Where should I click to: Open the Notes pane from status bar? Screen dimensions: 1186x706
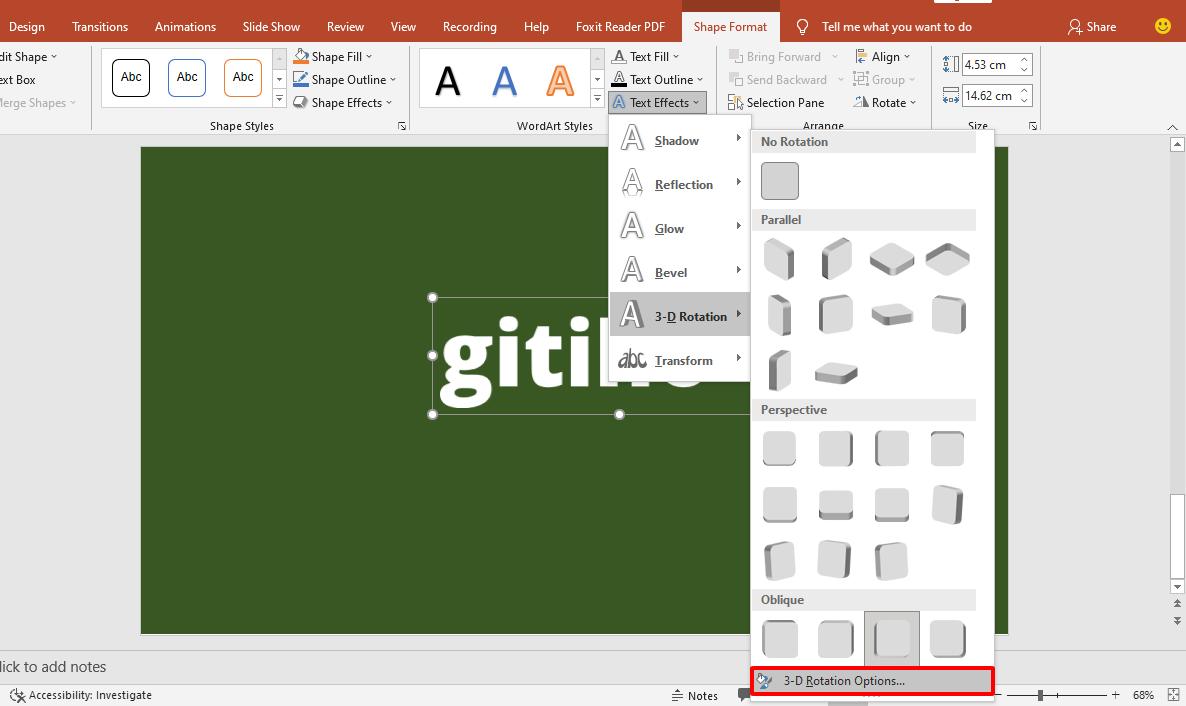click(x=694, y=695)
